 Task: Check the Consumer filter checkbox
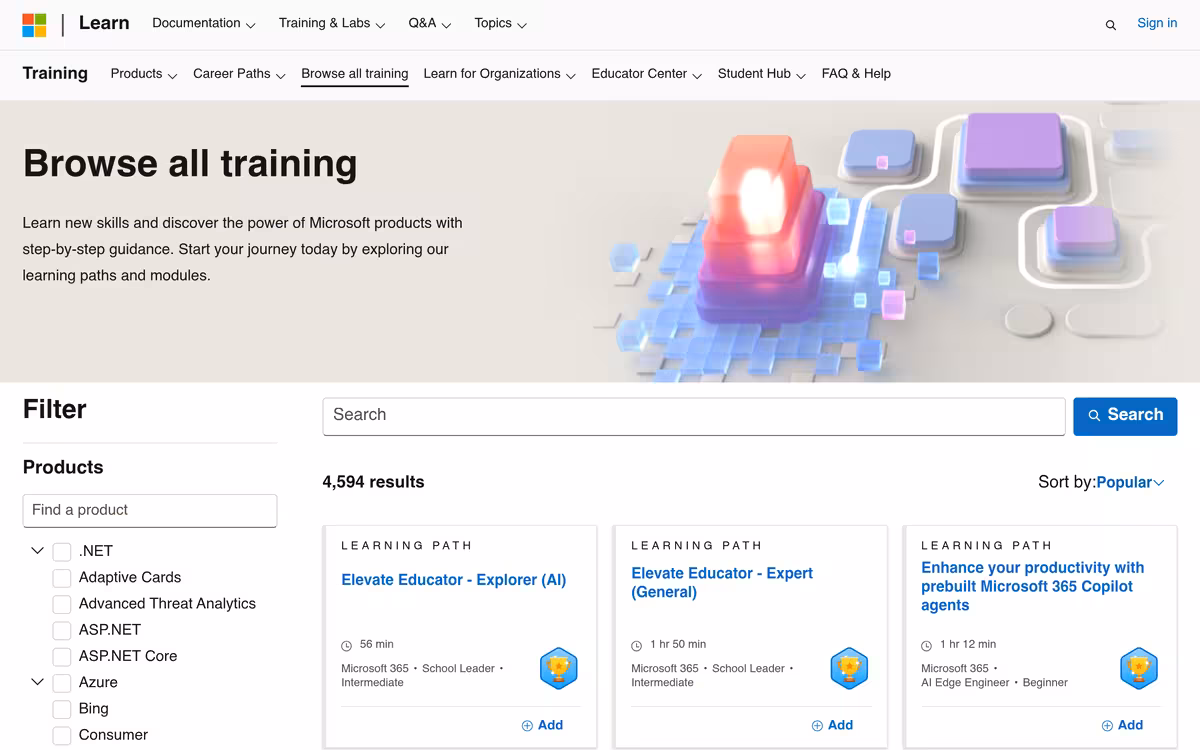coord(62,736)
